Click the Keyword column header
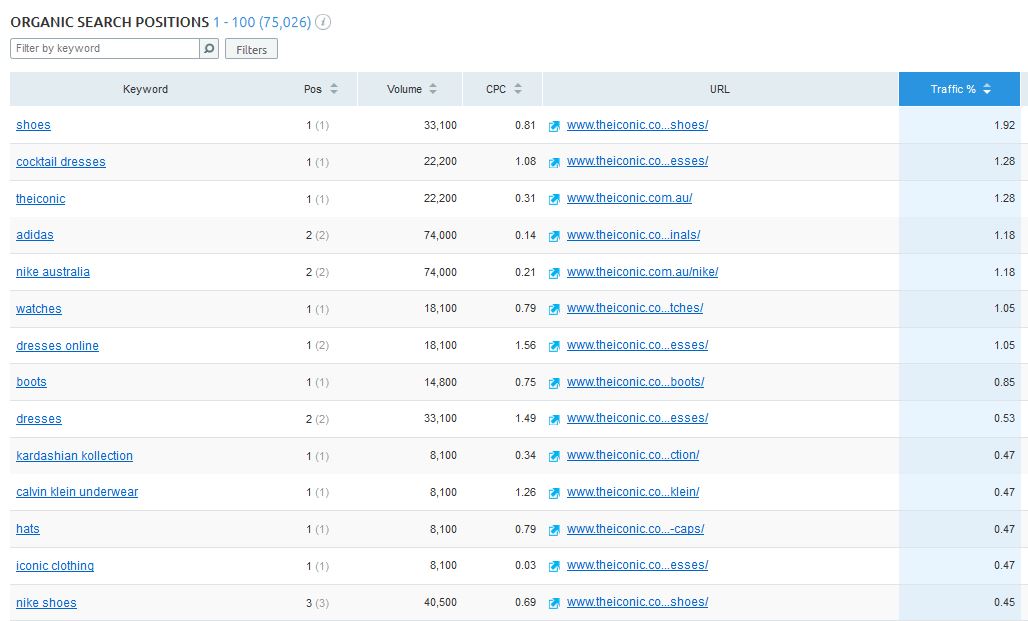This screenshot has width=1028, height=621. pyautogui.click(x=146, y=89)
